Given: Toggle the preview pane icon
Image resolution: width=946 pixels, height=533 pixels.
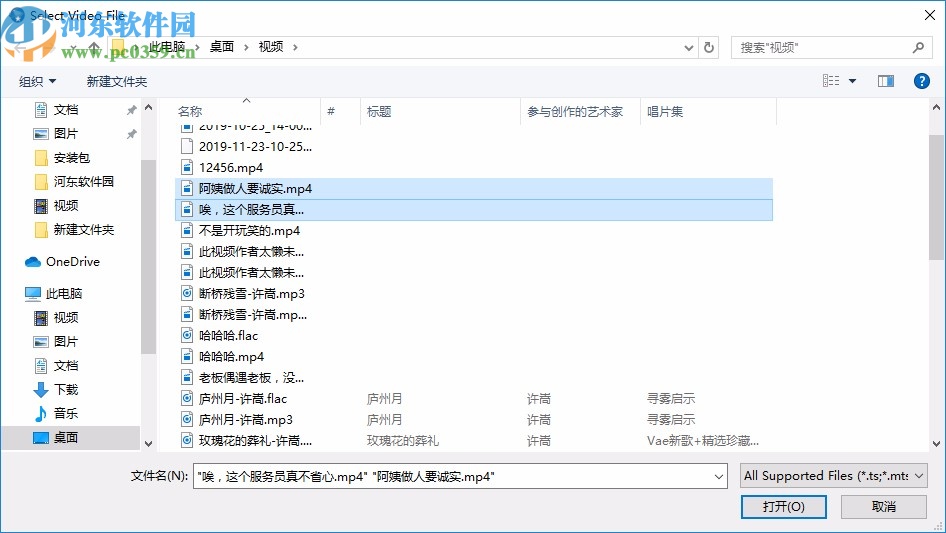Looking at the screenshot, I should pos(886,81).
